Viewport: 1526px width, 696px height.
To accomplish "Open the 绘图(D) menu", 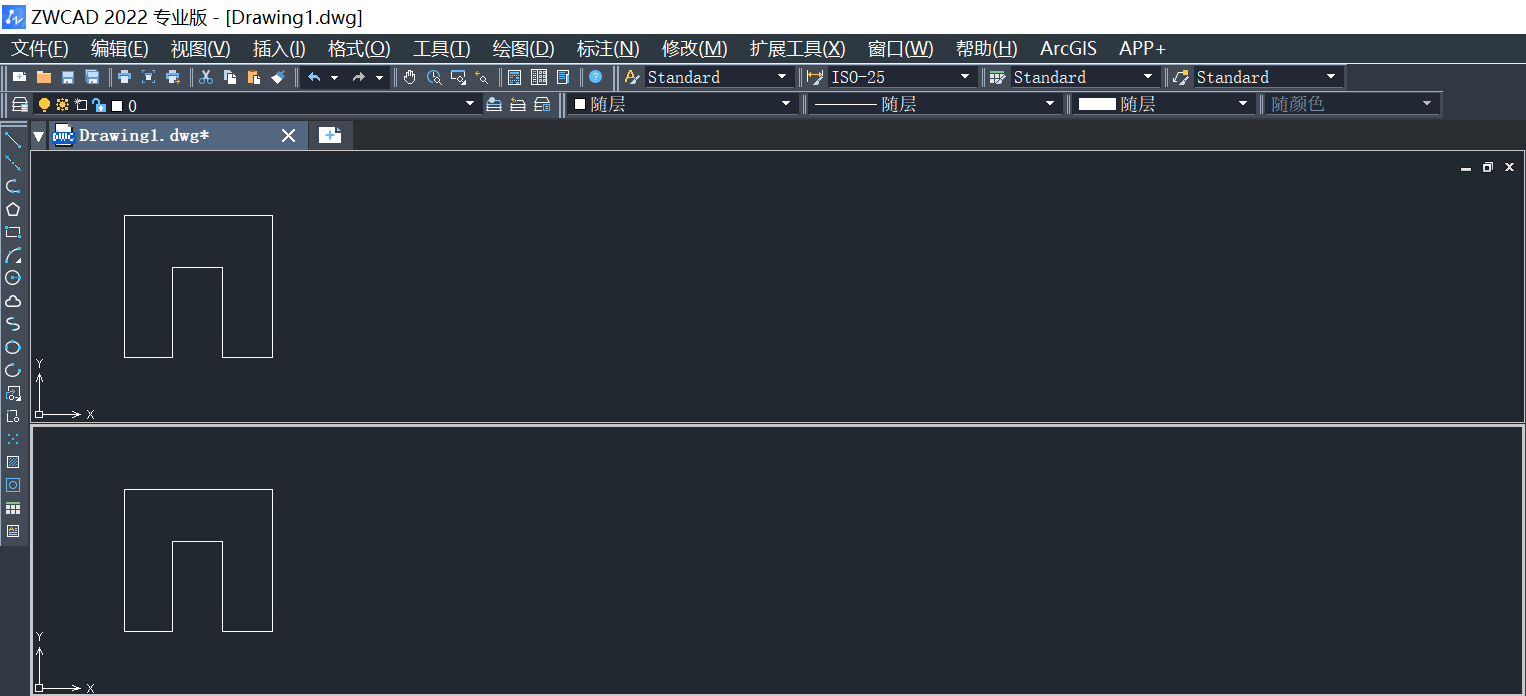I will point(523,49).
